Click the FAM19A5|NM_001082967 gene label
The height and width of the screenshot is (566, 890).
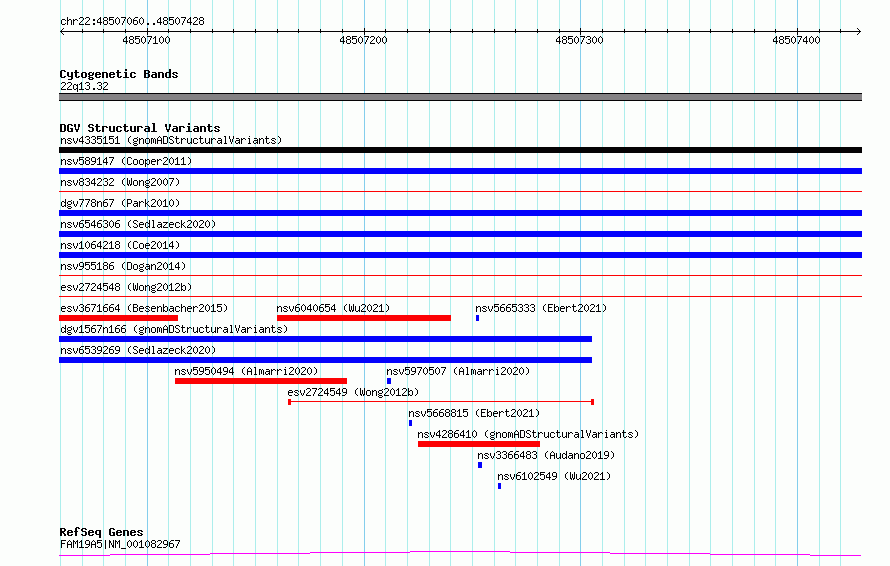click(x=120, y=544)
